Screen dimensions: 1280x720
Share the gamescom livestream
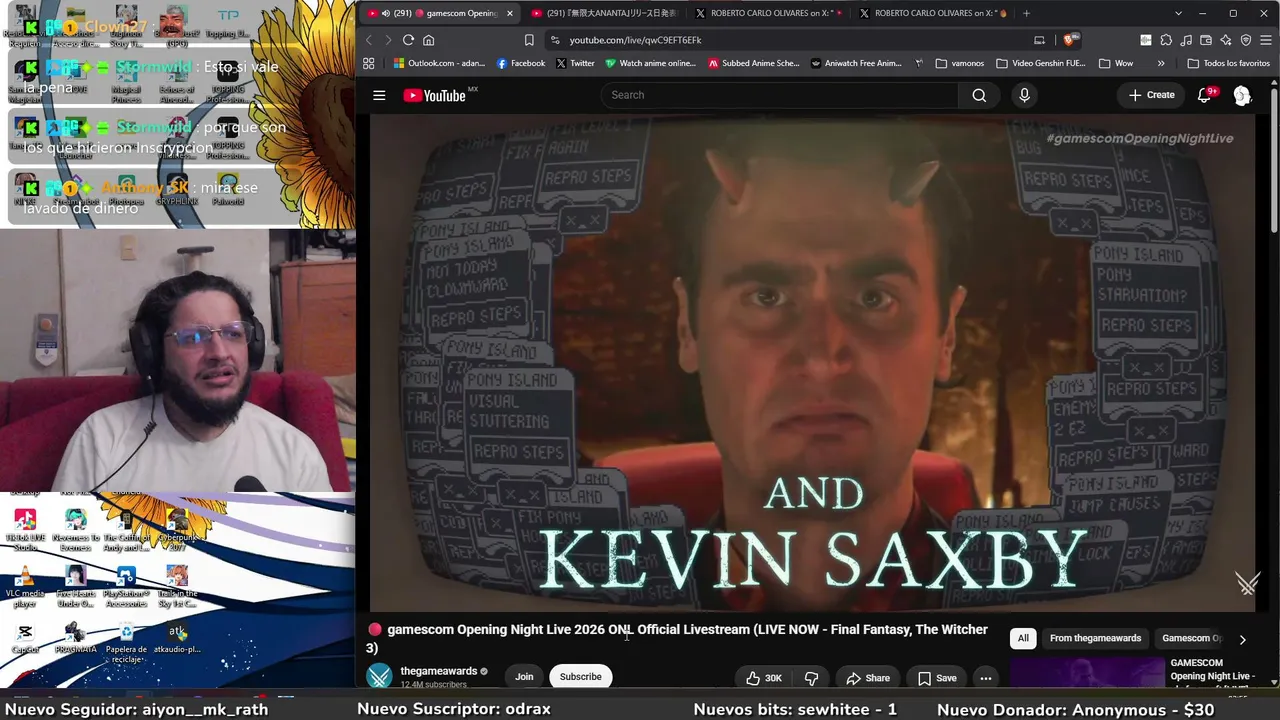click(x=868, y=678)
